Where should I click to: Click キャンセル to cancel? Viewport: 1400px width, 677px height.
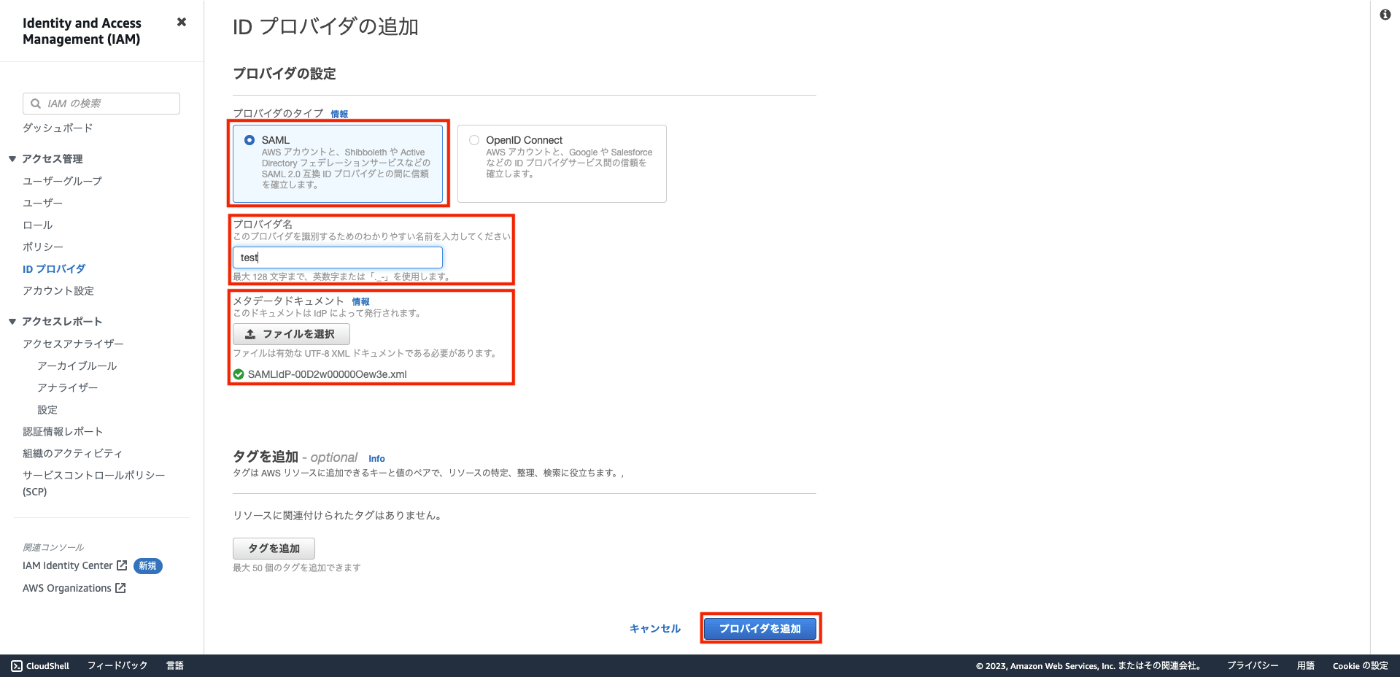point(655,629)
